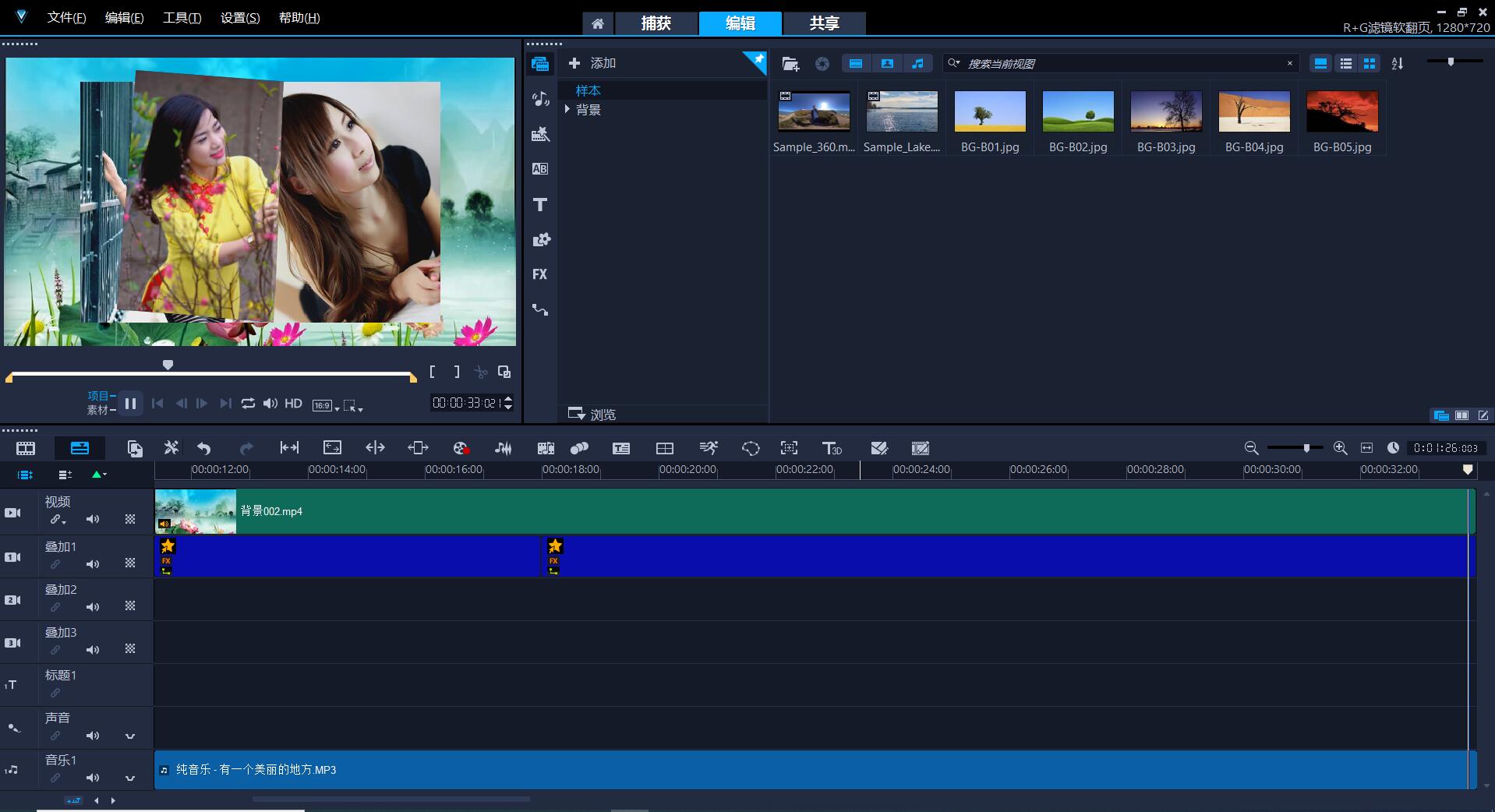Open the Transition library (AB icon)
The width and height of the screenshot is (1495, 812).
[x=539, y=169]
